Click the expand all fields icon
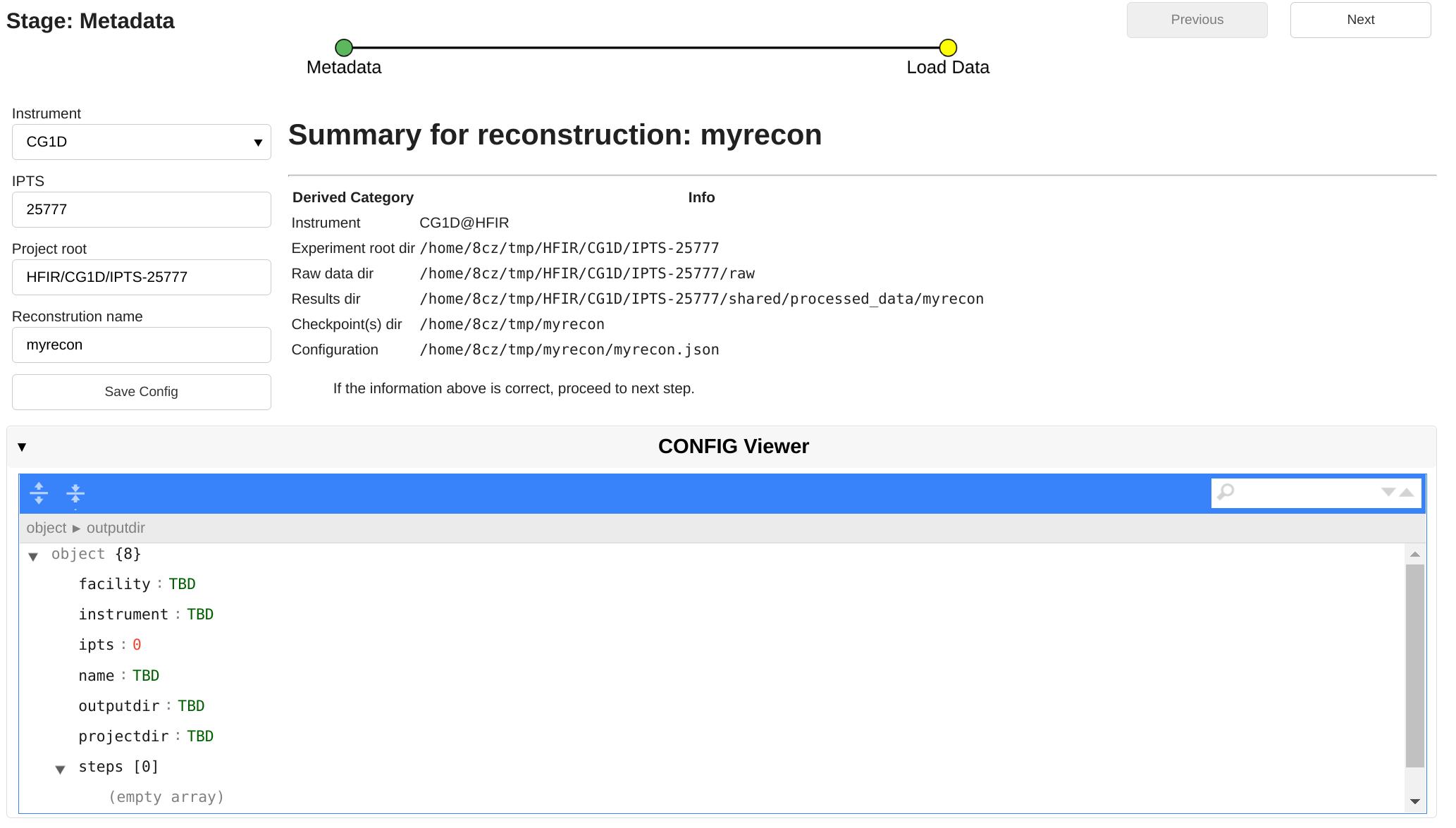This screenshot has height=828, width=1456. coord(39,493)
